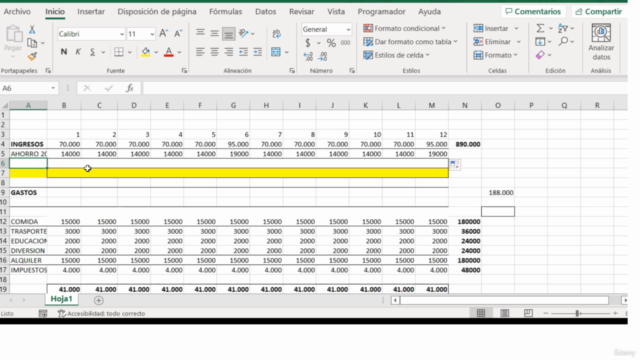
Task: Click the insert function fx icon
Action: point(130,88)
